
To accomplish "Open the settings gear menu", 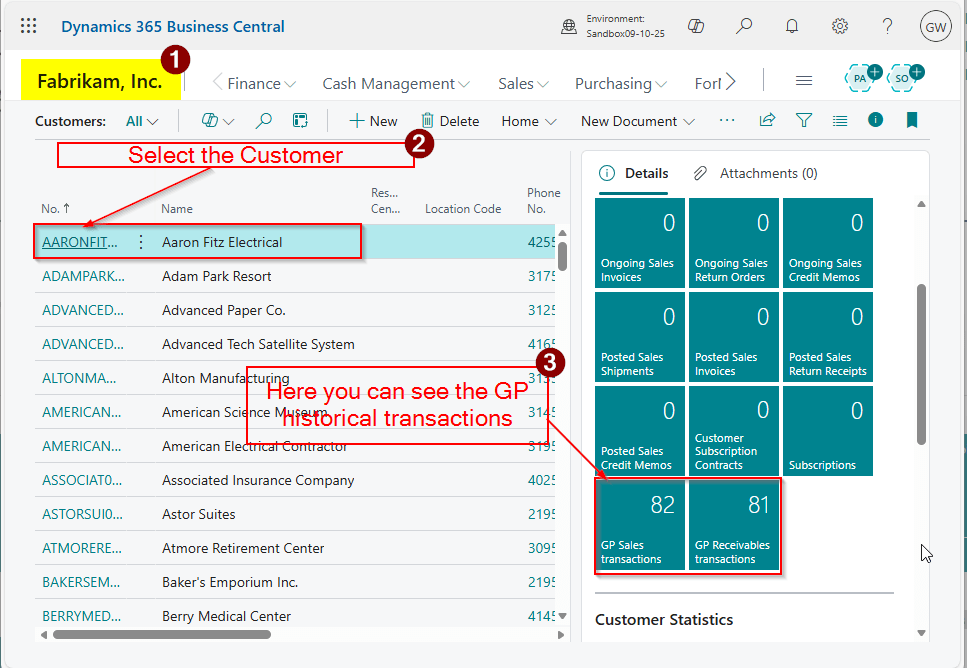I will 840,27.
